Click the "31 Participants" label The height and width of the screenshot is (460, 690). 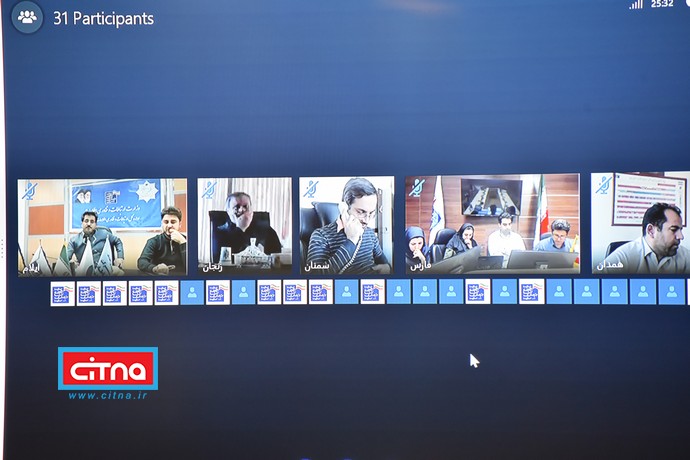coord(103,18)
